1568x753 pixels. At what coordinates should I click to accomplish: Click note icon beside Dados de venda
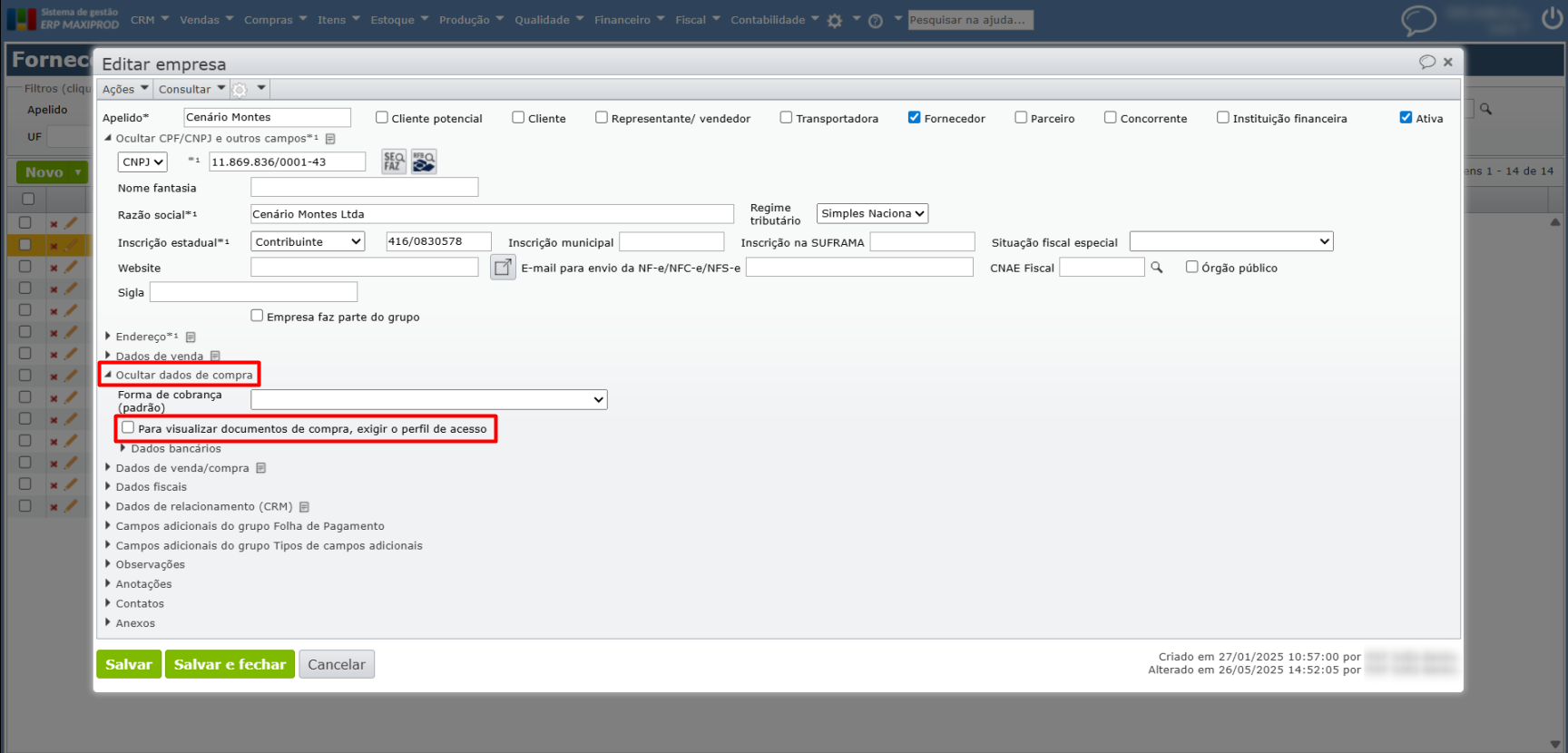point(215,357)
